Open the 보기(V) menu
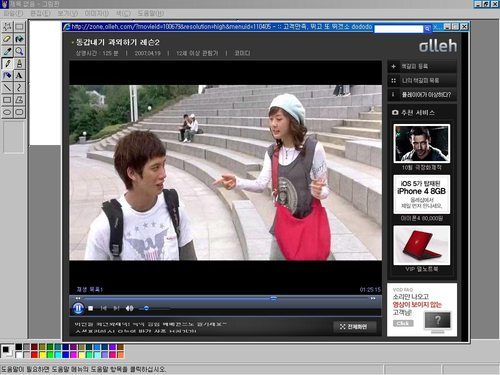This screenshot has width=500, height=375. (x=68, y=13)
